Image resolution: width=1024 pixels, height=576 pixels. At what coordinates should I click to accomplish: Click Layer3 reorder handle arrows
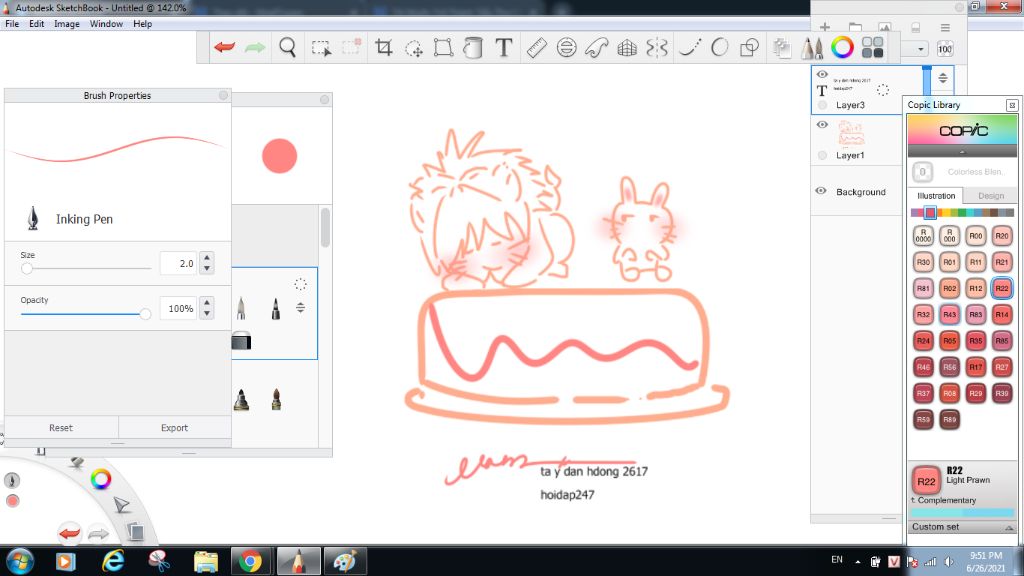click(942, 78)
